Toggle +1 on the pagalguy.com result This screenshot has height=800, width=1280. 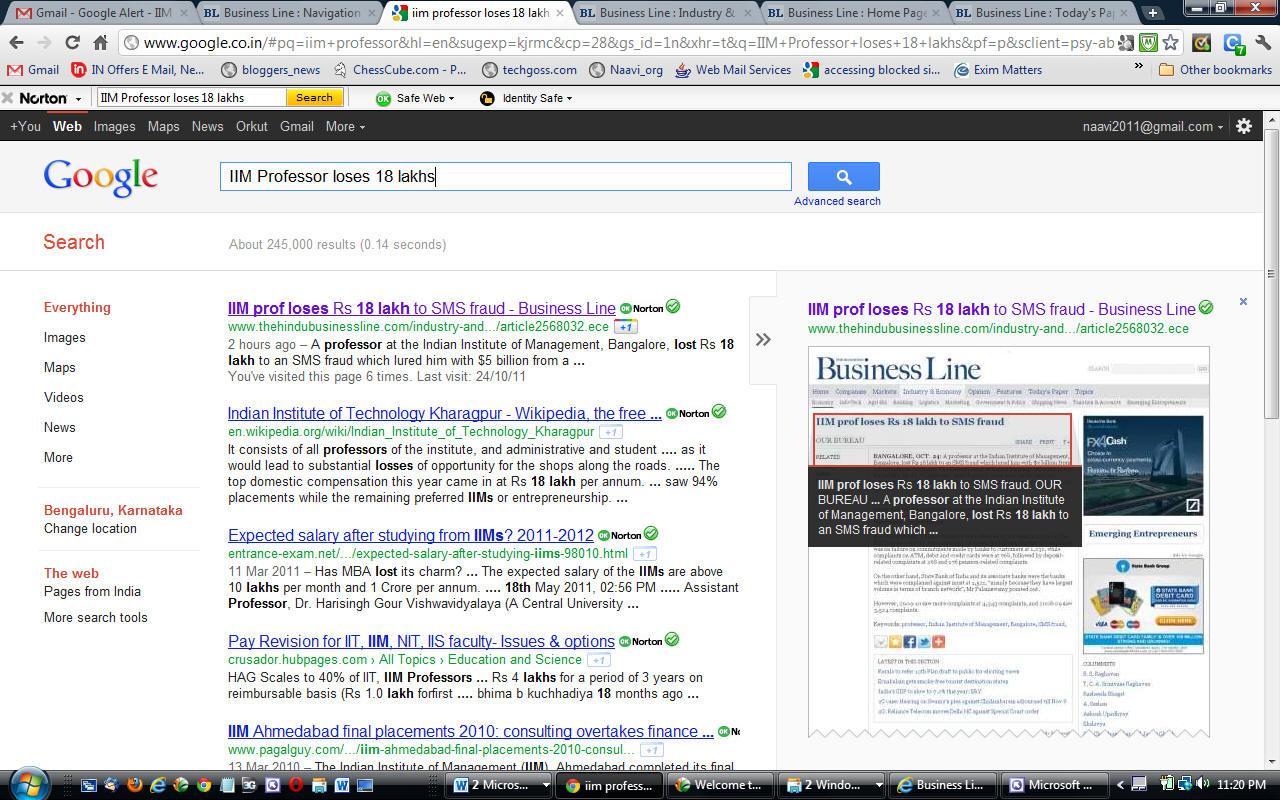[651, 750]
